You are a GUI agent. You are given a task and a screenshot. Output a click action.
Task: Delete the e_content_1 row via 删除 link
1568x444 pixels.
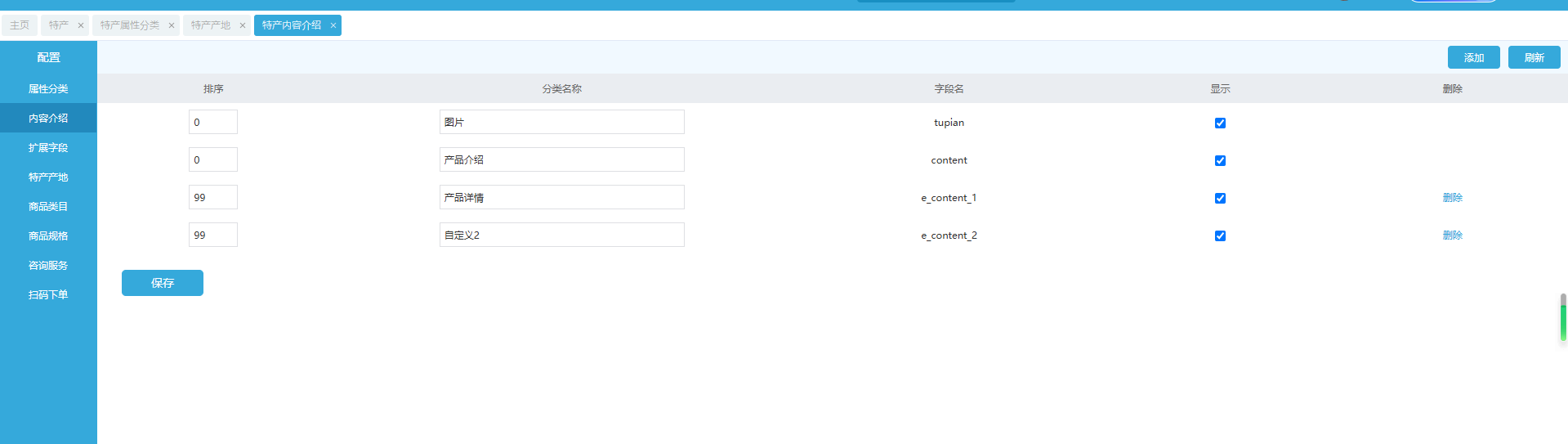1452,198
